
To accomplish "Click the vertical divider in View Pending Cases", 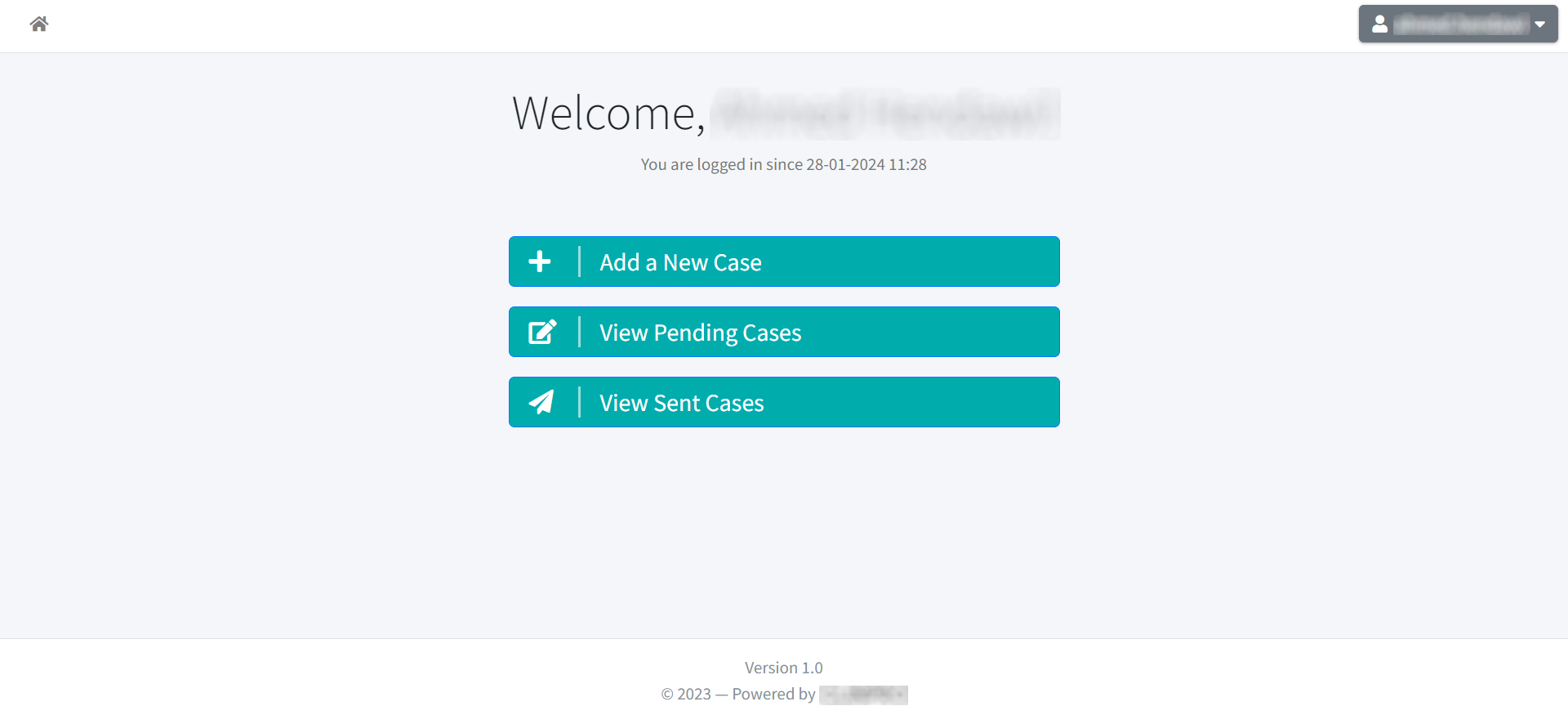I will coord(579,332).
